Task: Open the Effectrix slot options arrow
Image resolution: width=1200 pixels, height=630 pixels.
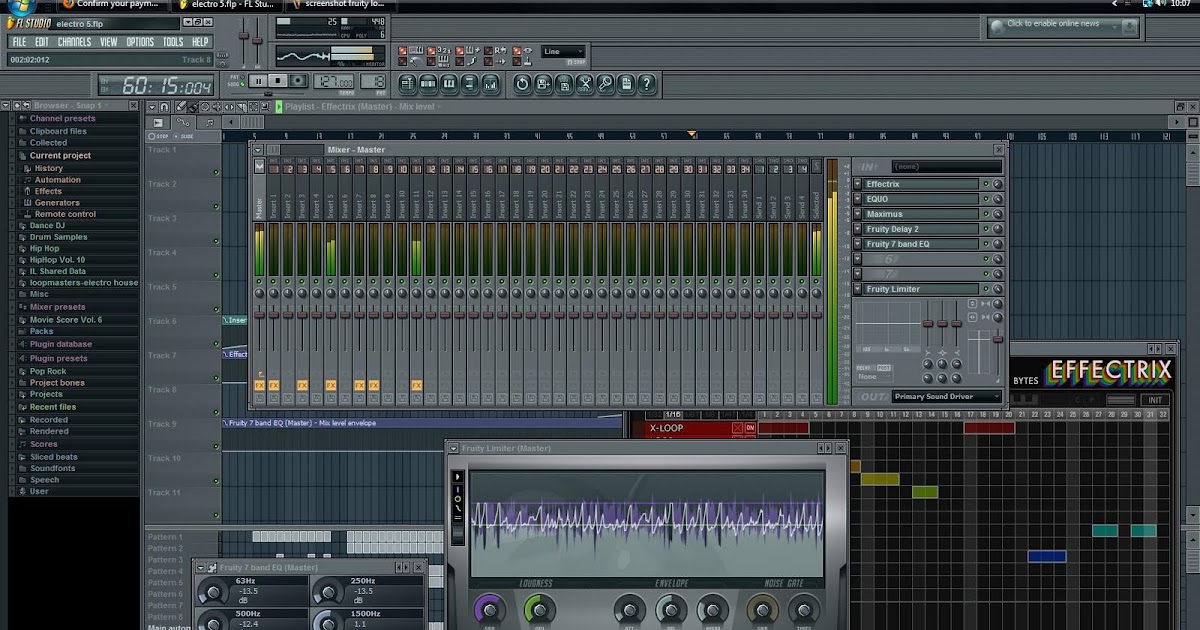Action: (858, 184)
